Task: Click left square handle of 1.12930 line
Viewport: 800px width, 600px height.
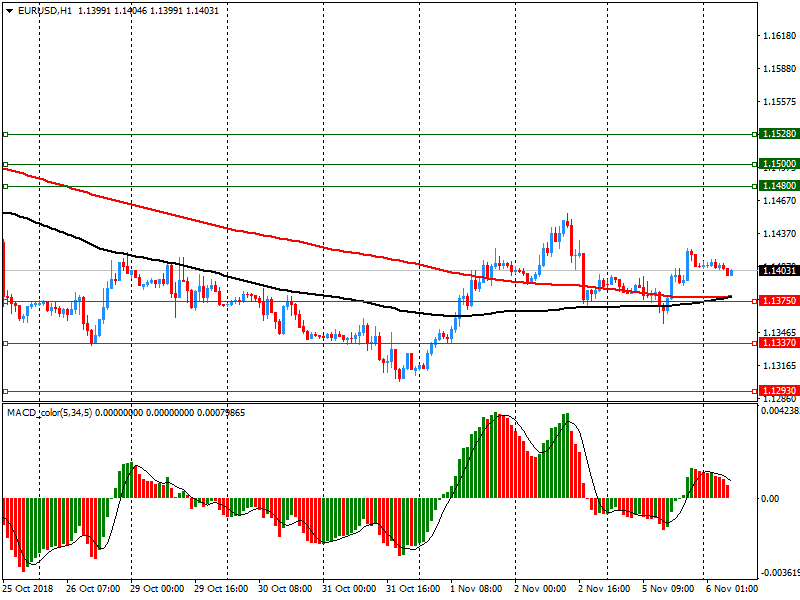Action: point(5,392)
